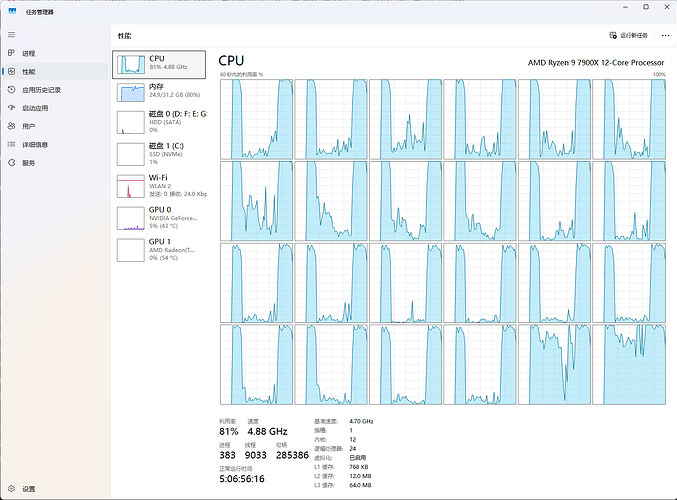Viewport: 677px width, 500px height.
Task: Click the 运行新任务 run-task icon
Action: click(613, 35)
